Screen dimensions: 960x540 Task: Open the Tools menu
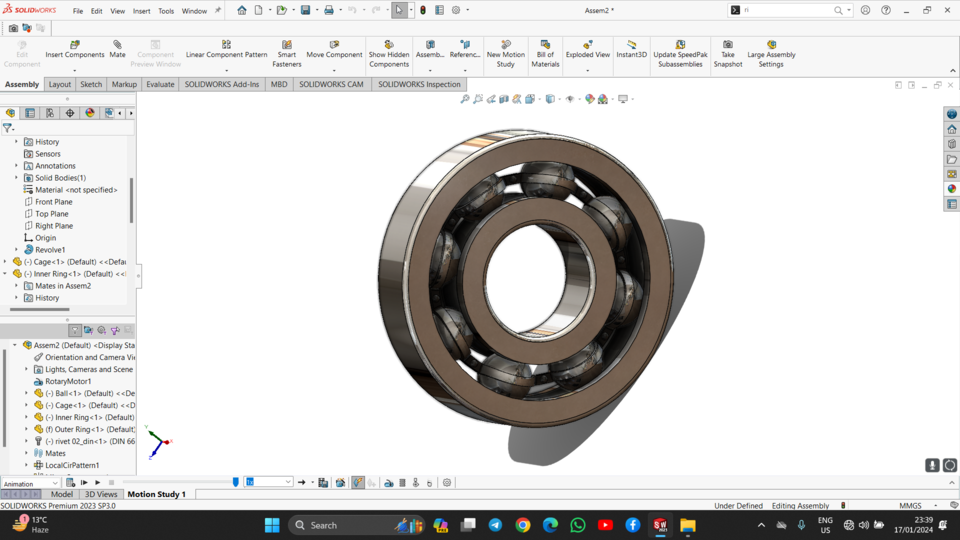(166, 11)
